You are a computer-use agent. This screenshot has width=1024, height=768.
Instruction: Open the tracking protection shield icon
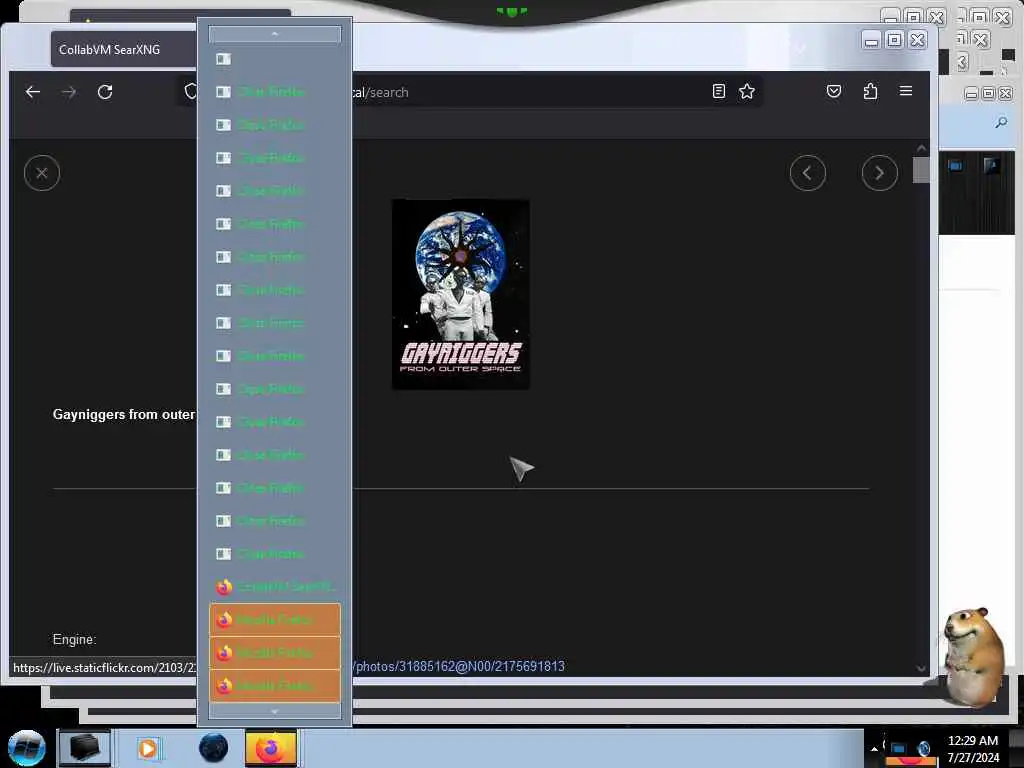190,91
